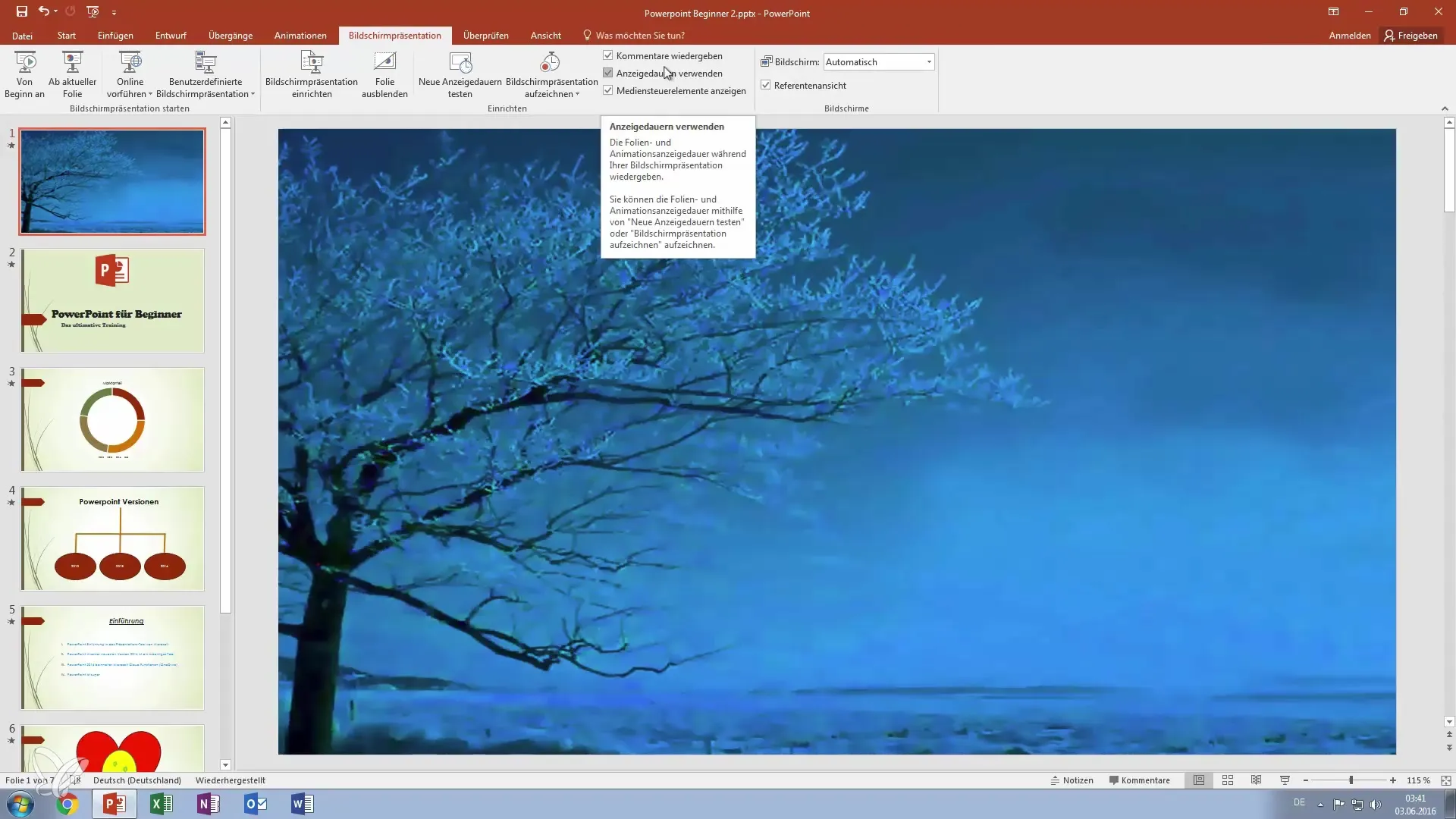Zoom out with the minus button

(x=1306, y=780)
